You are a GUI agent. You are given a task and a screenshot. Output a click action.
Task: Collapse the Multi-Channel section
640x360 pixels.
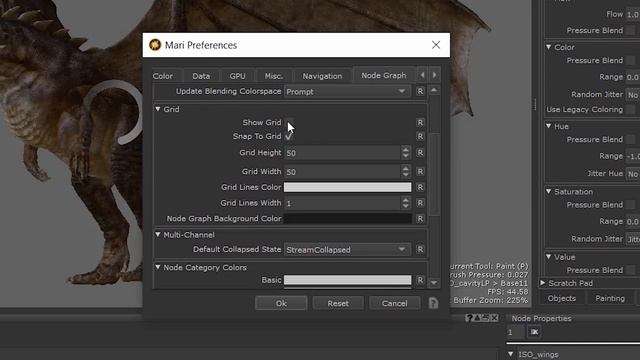158,235
